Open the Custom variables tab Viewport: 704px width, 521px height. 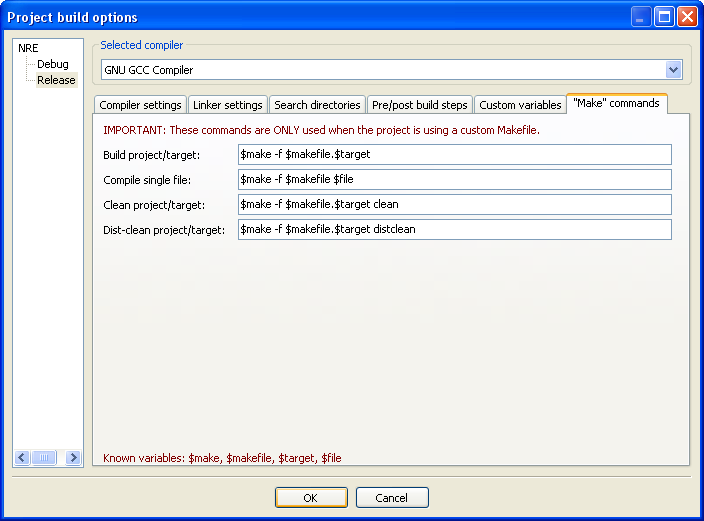point(520,105)
